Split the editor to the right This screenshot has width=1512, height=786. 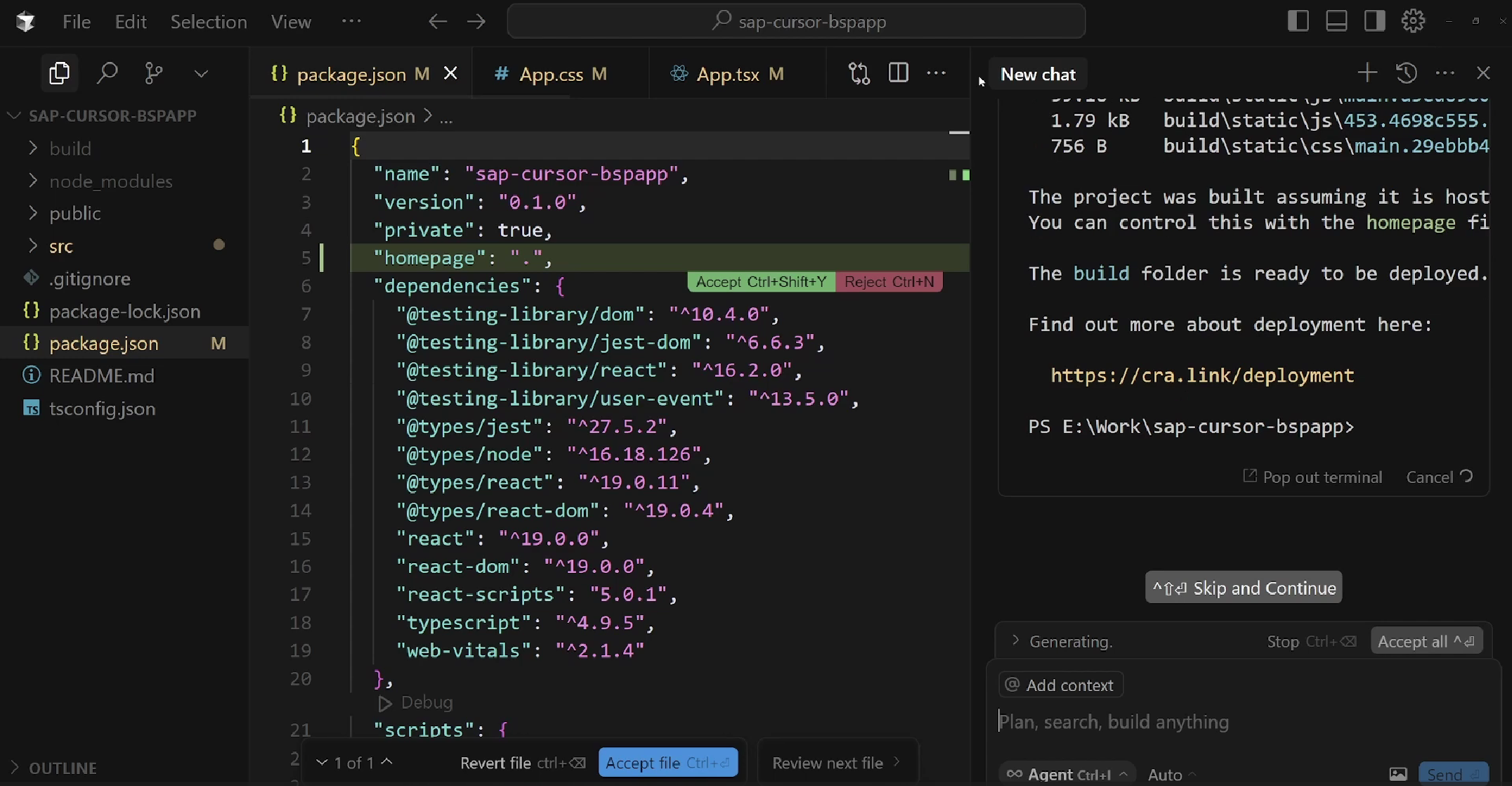(898, 73)
